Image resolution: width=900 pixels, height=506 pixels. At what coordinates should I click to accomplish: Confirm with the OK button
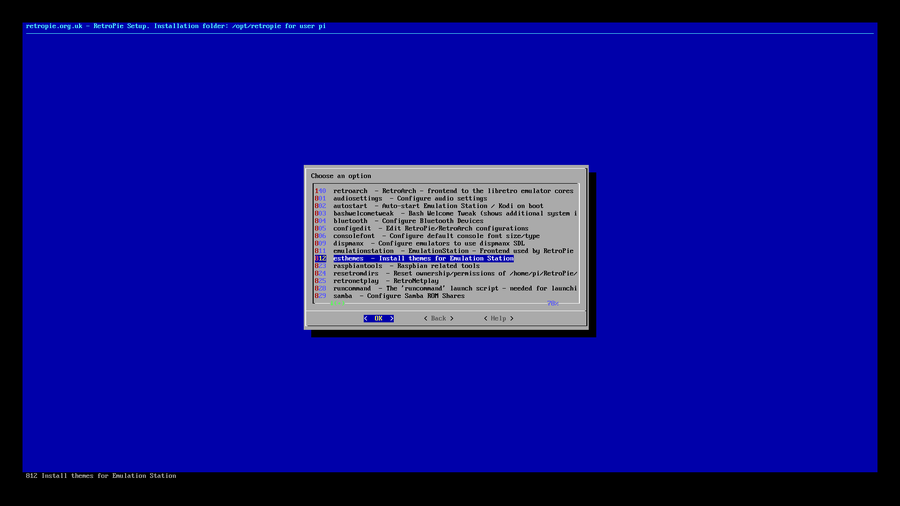(x=378, y=318)
